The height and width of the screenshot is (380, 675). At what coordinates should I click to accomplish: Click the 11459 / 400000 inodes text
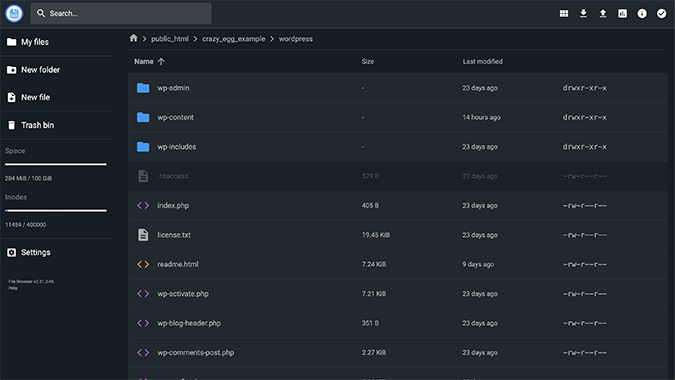[x=25, y=225]
